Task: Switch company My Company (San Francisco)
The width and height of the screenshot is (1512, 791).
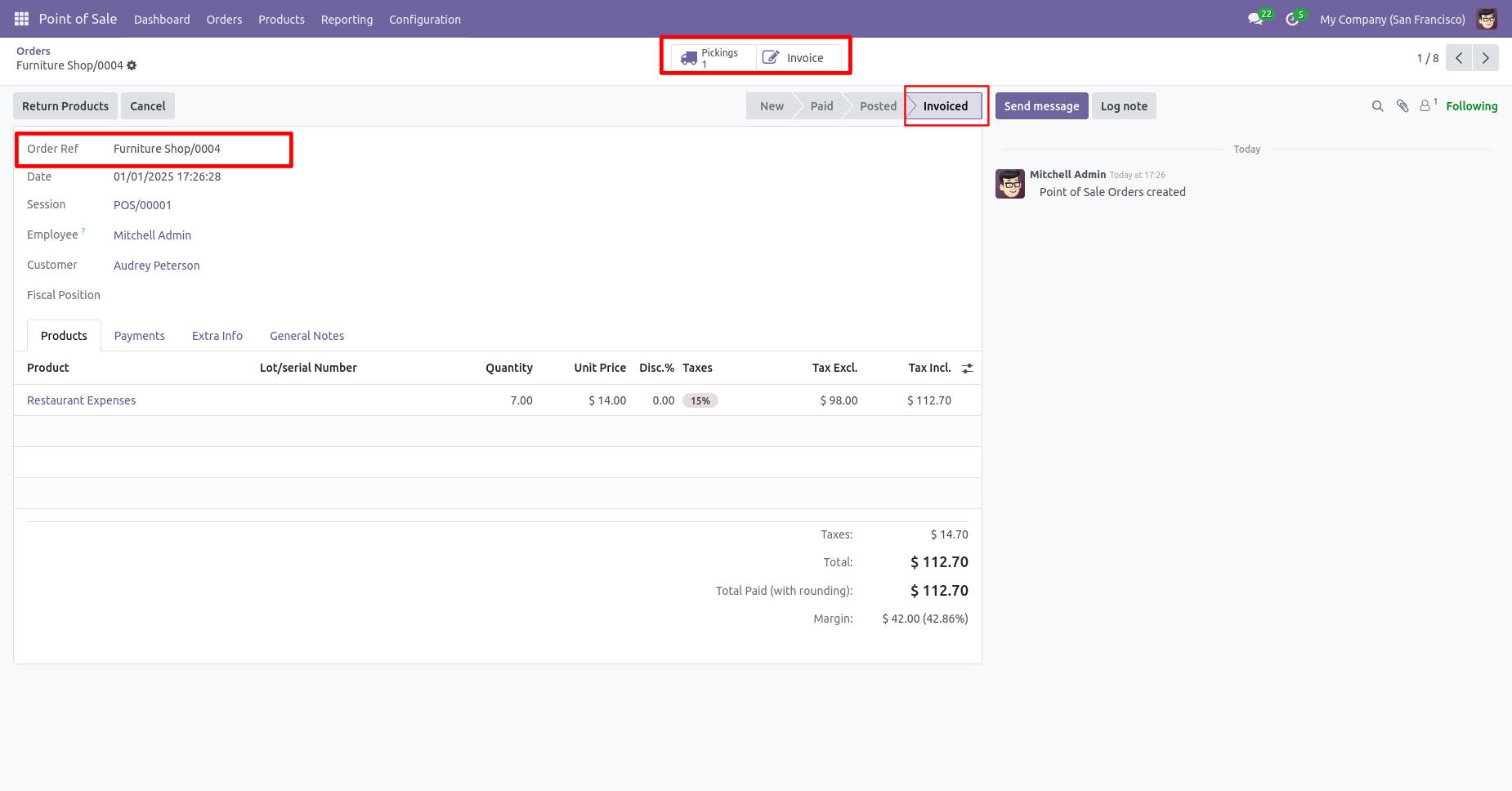Action: tap(1392, 20)
